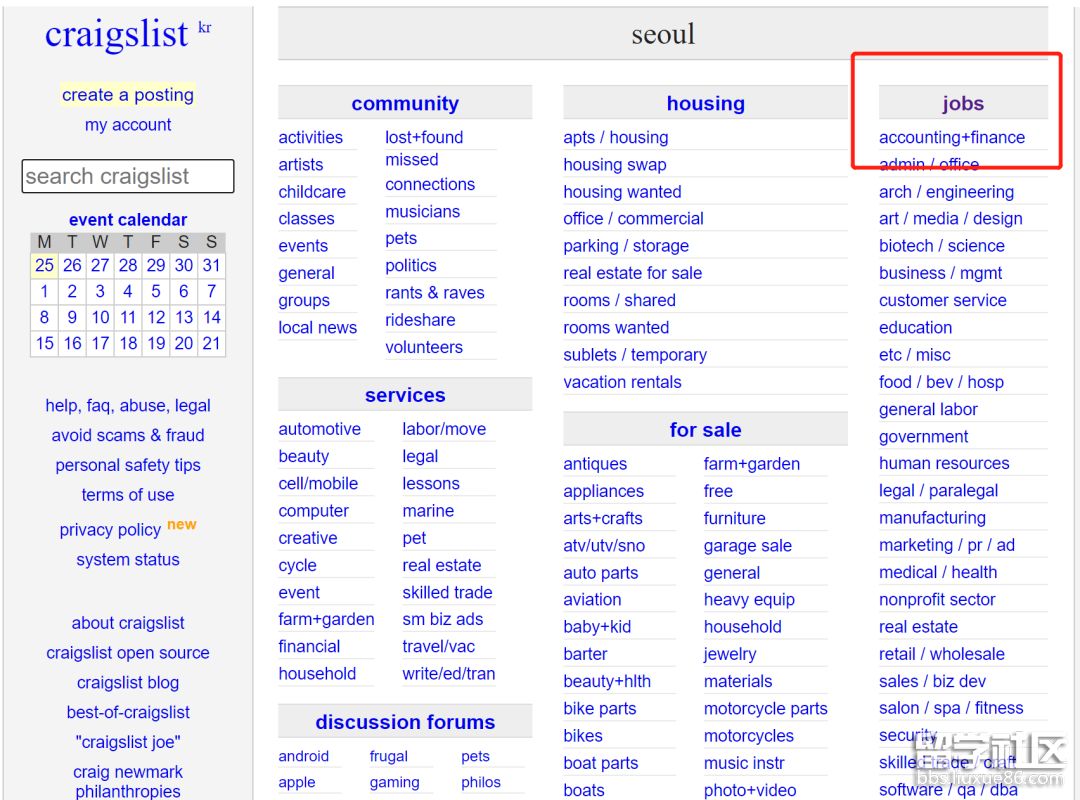Browse apts / housing listings
Viewport: 1080px width, 800px height.
click(616, 137)
